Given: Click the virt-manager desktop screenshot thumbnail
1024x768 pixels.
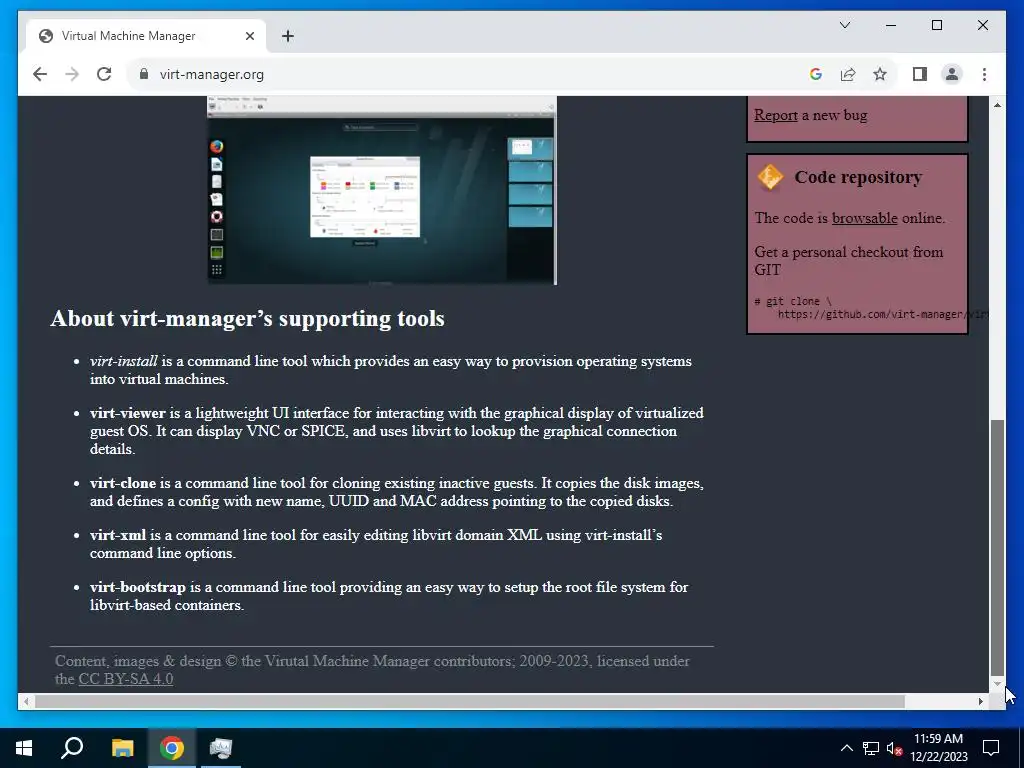Looking at the screenshot, I should pos(382,190).
